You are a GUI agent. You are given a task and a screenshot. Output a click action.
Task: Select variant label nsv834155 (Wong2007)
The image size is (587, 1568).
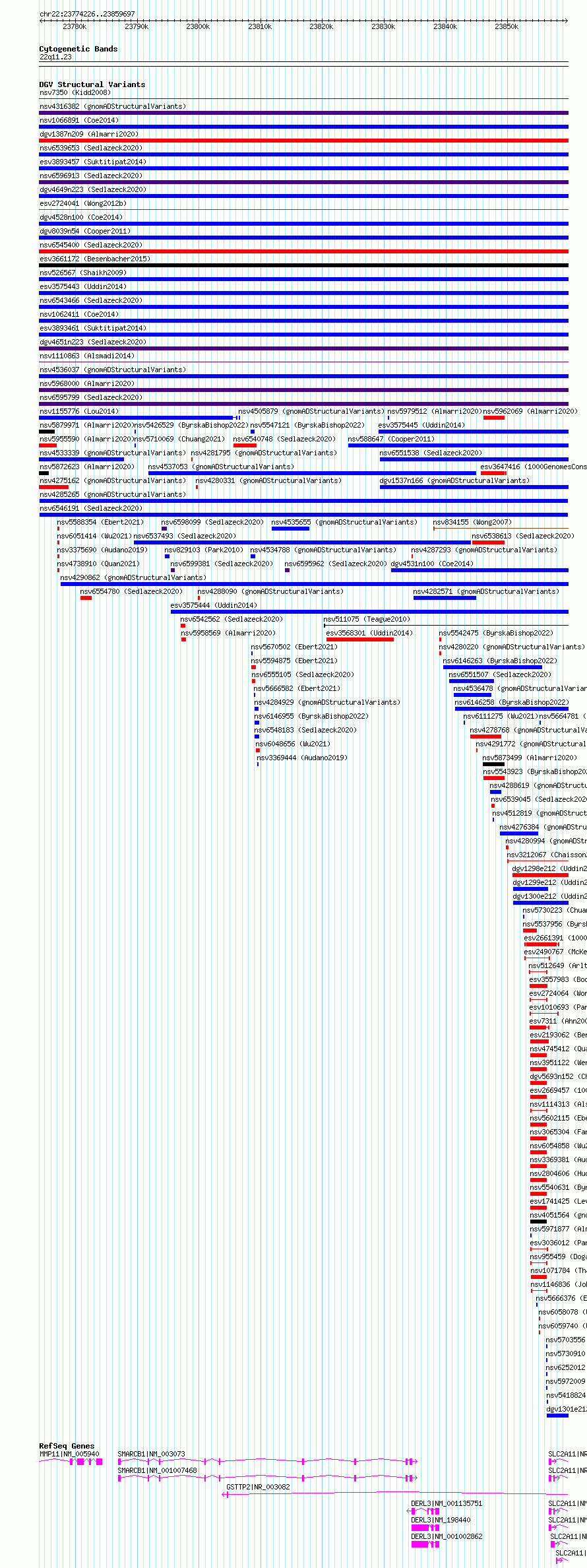(472, 522)
